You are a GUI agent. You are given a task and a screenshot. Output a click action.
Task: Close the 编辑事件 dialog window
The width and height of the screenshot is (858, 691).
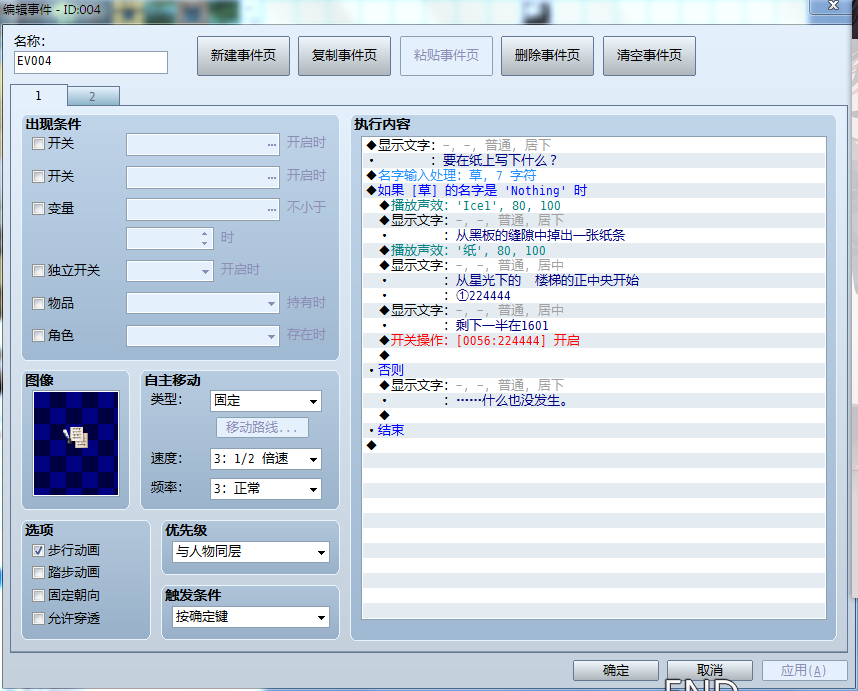click(833, 6)
